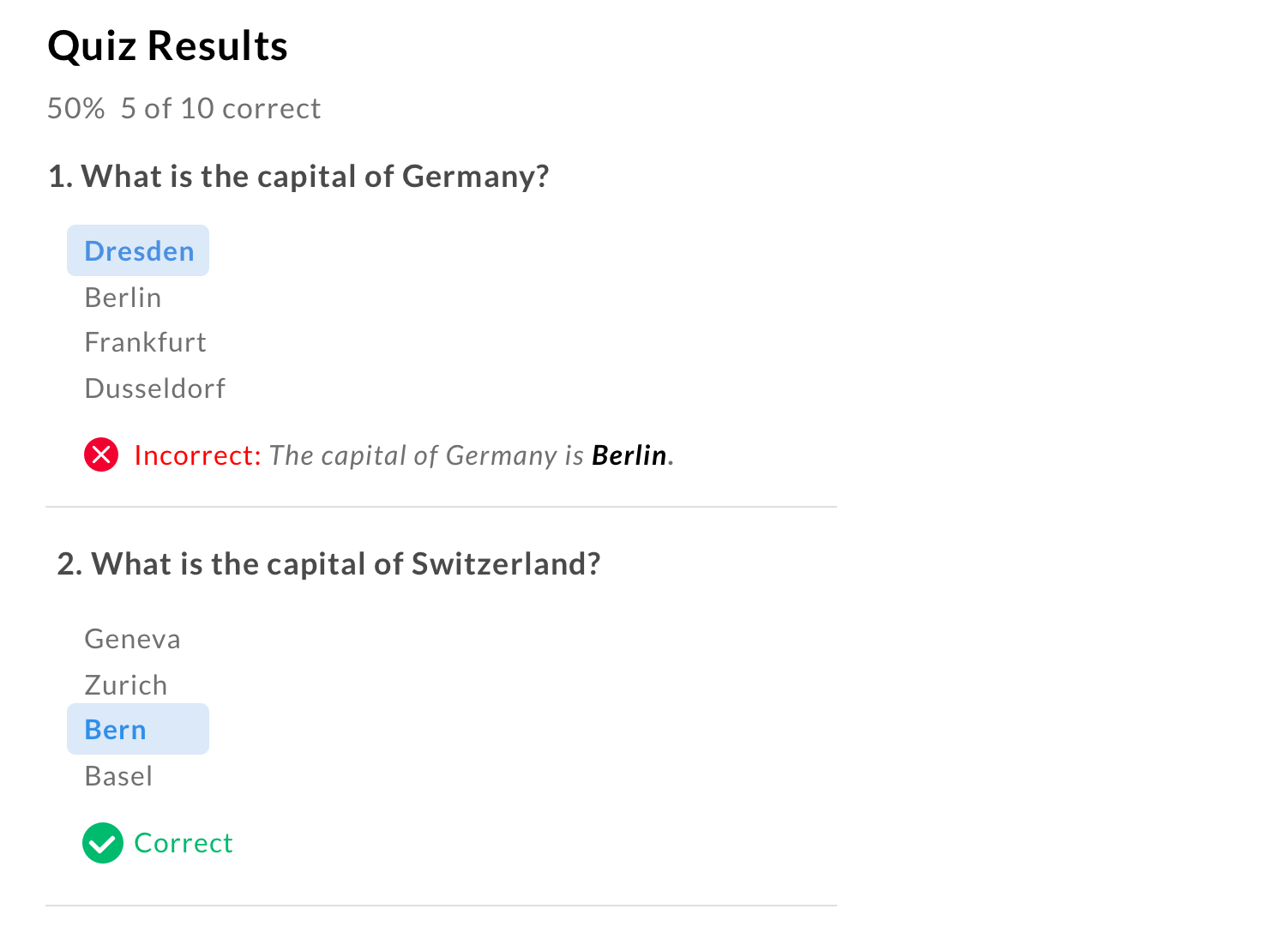This screenshot has width=1288, height=933.
Task: Click the 50% score percentage
Action: click(x=75, y=109)
